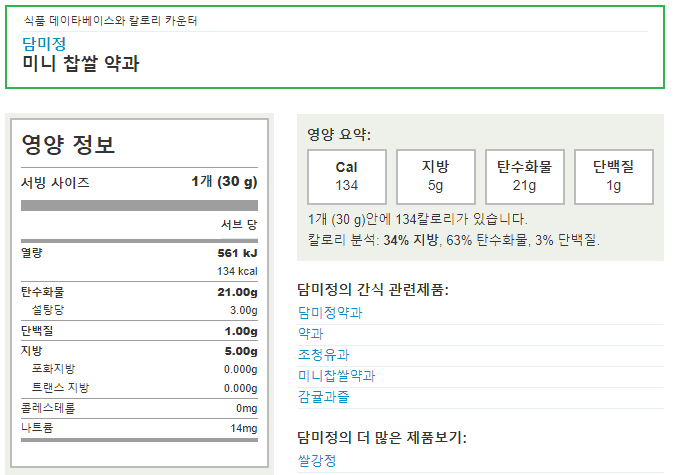Click the 담미정의 더 많은 제품보기: heading
This screenshot has height=475, width=677.
click(x=382, y=437)
